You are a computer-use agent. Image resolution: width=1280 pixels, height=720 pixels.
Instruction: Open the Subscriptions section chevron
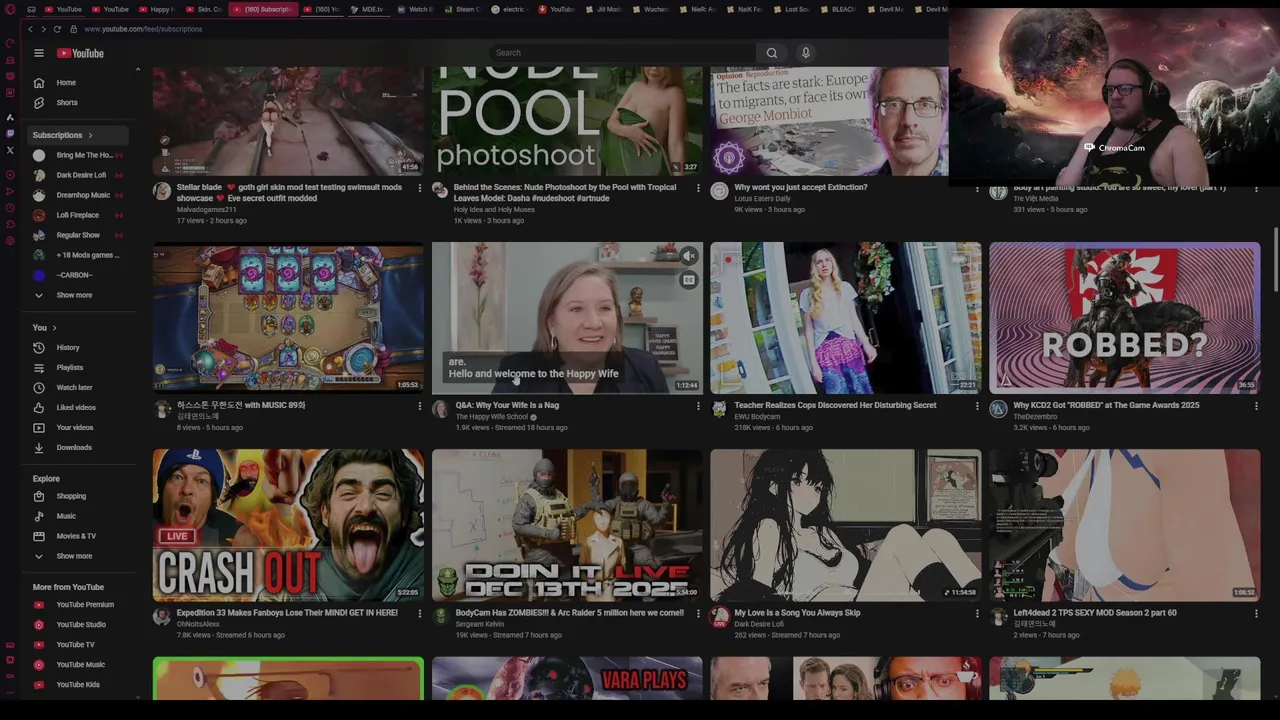[x=90, y=135]
